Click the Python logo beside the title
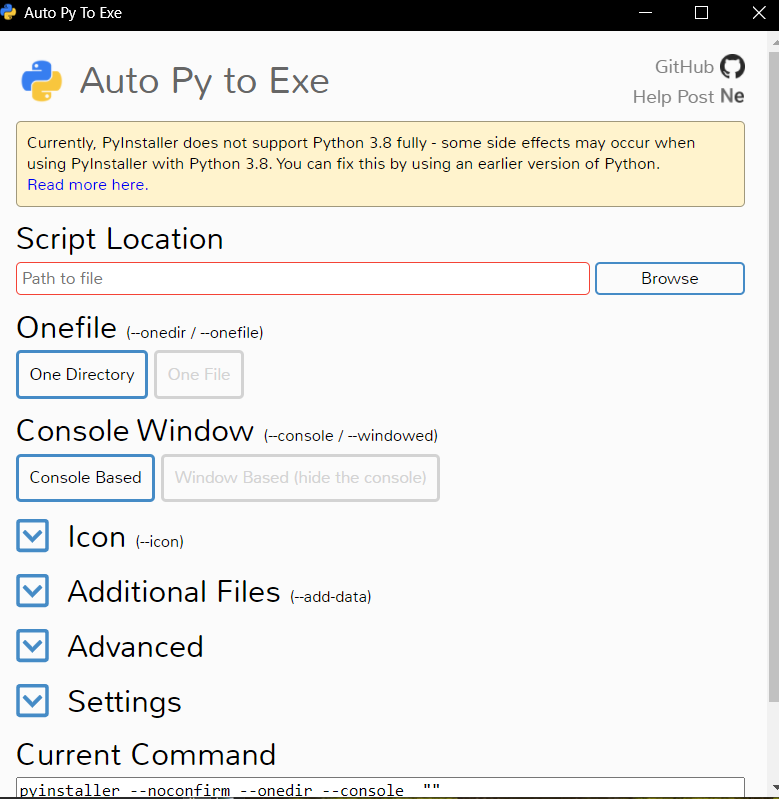Screen dimensions: 779x799 coord(42,81)
